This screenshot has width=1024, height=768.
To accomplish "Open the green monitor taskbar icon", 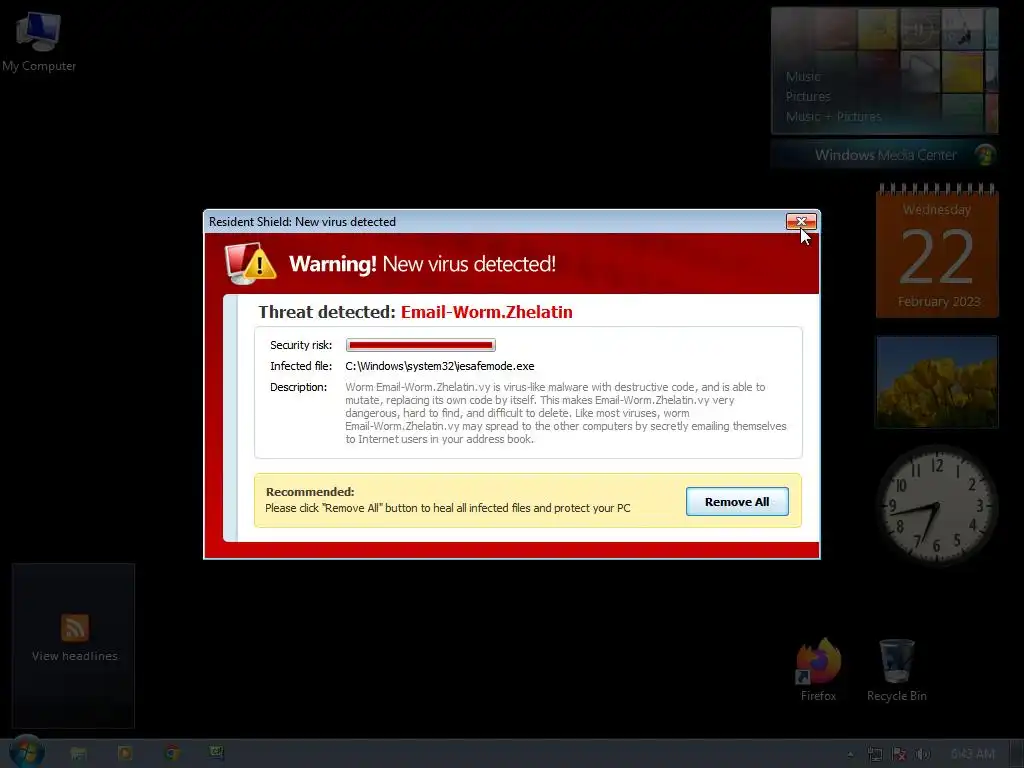I will pyautogui.click(x=217, y=753).
